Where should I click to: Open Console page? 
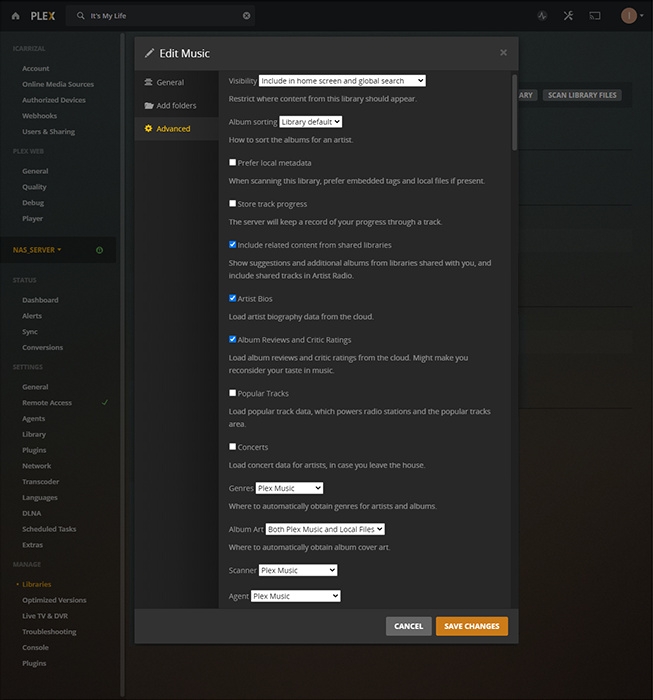tap(35, 647)
